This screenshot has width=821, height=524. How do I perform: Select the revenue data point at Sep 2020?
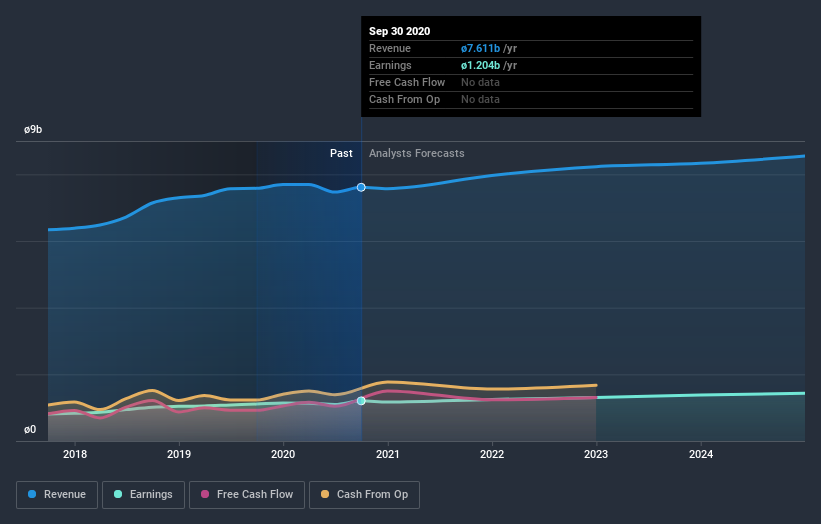pyautogui.click(x=361, y=187)
